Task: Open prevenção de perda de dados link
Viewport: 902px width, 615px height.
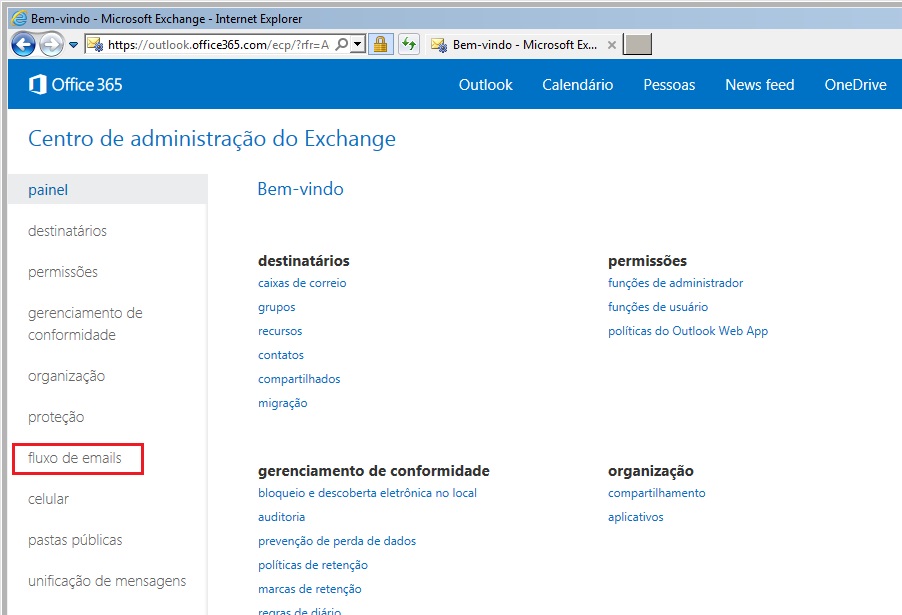Action: (x=337, y=541)
